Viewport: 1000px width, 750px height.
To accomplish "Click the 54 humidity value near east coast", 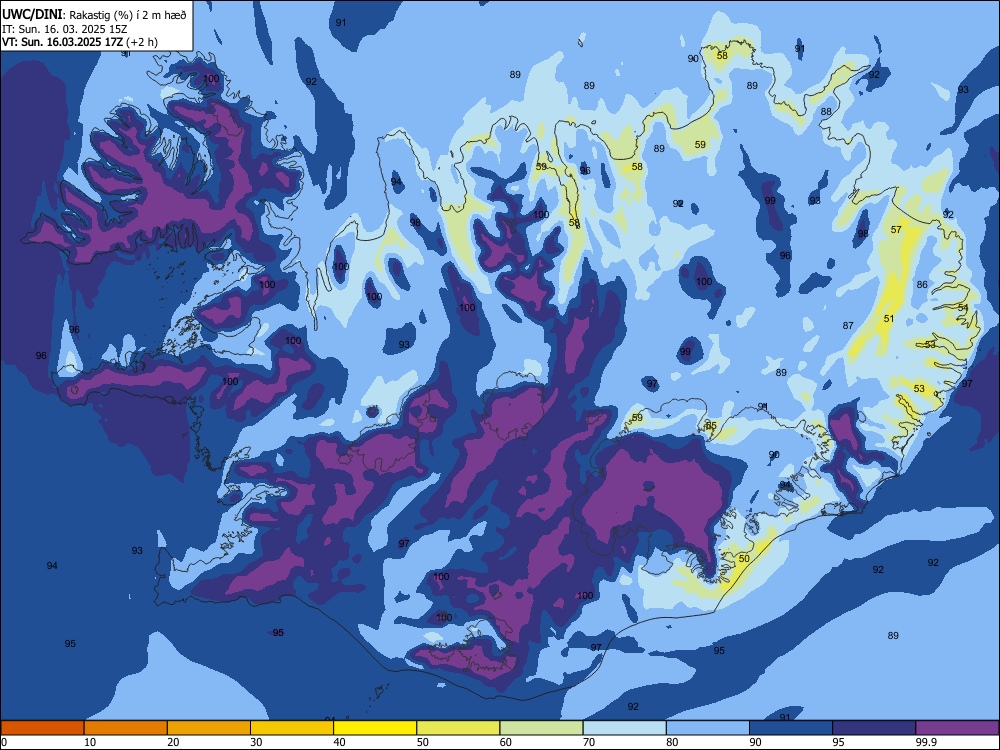I will click(x=963, y=307).
